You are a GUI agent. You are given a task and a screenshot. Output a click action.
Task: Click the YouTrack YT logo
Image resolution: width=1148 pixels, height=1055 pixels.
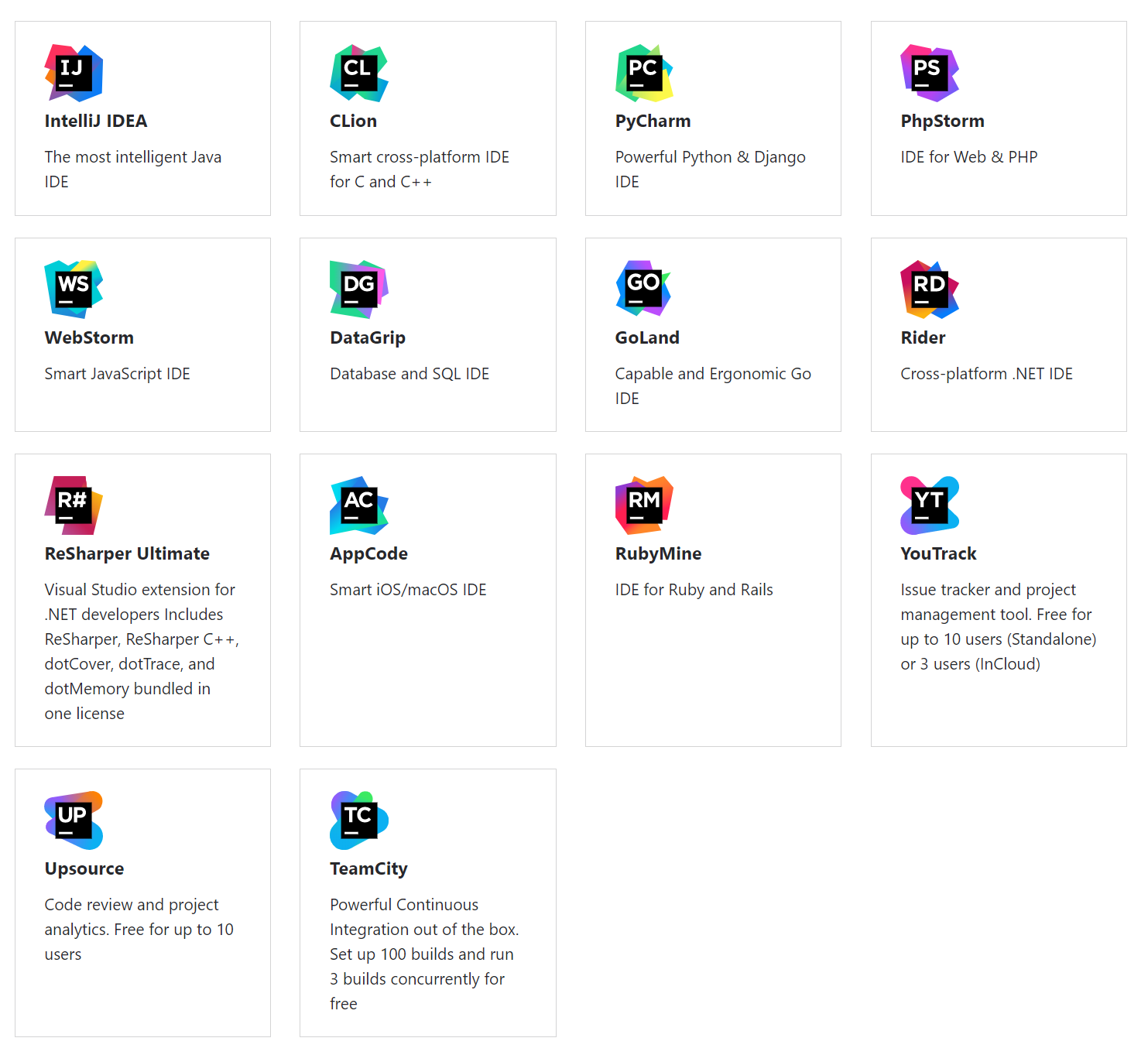(x=930, y=505)
